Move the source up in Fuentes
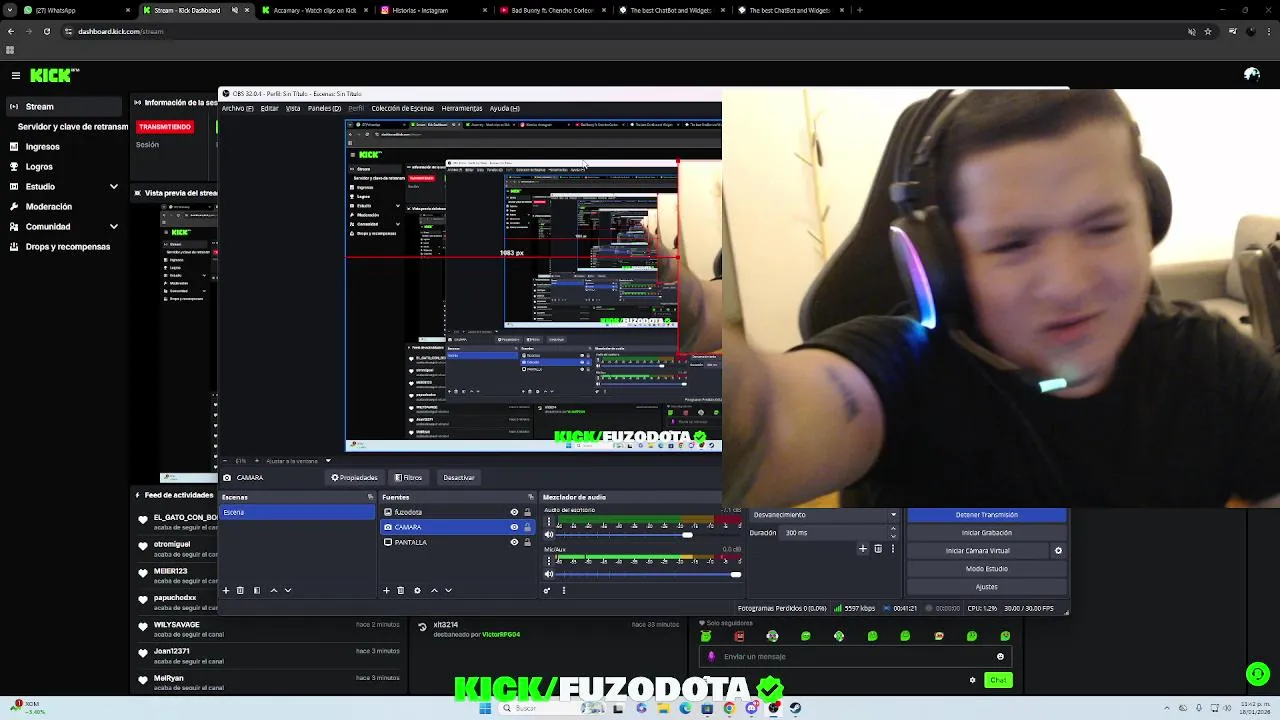1280x720 pixels. pyautogui.click(x=434, y=590)
